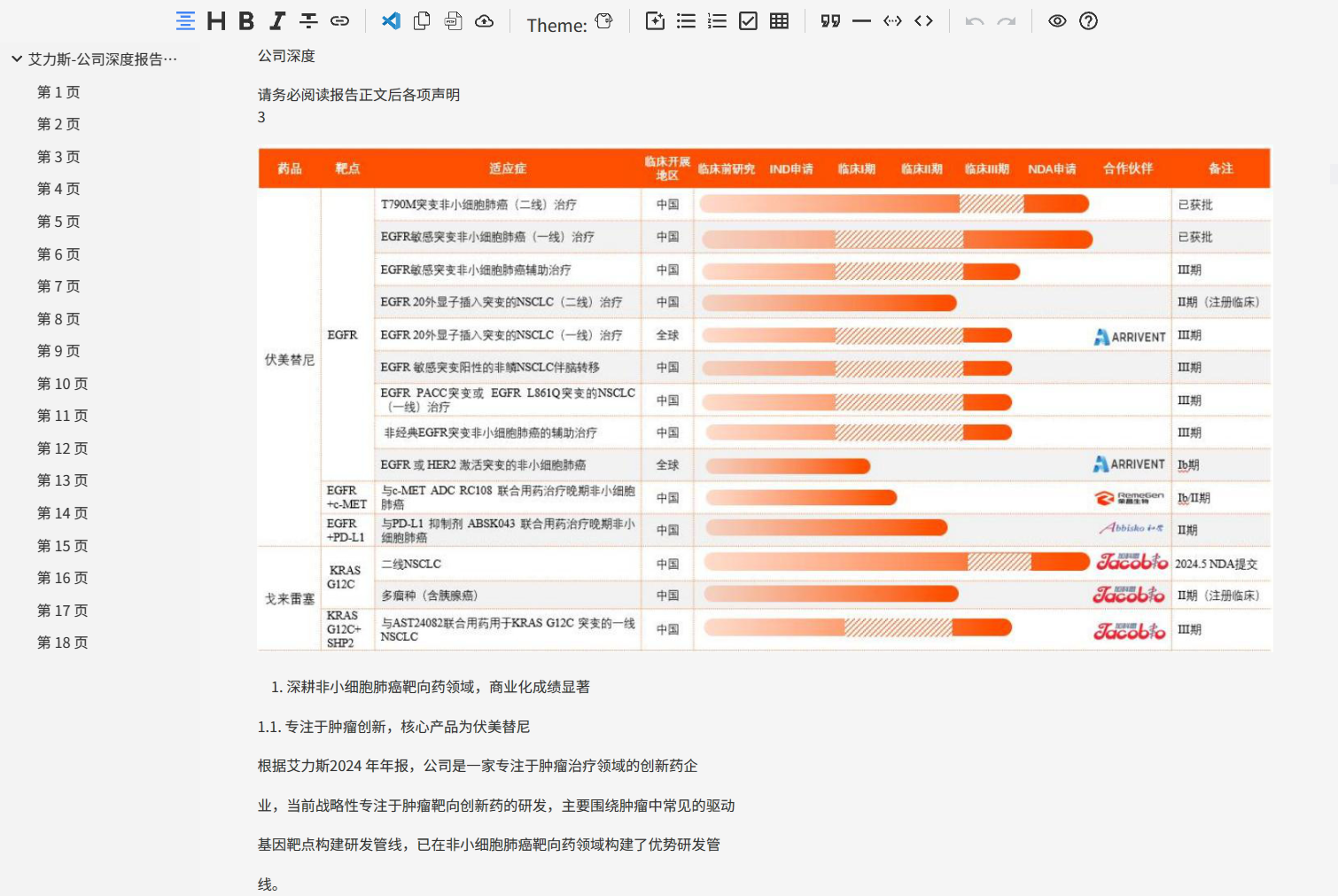Toggle the preview eye icon
The height and width of the screenshot is (896, 1338).
coord(1058,20)
